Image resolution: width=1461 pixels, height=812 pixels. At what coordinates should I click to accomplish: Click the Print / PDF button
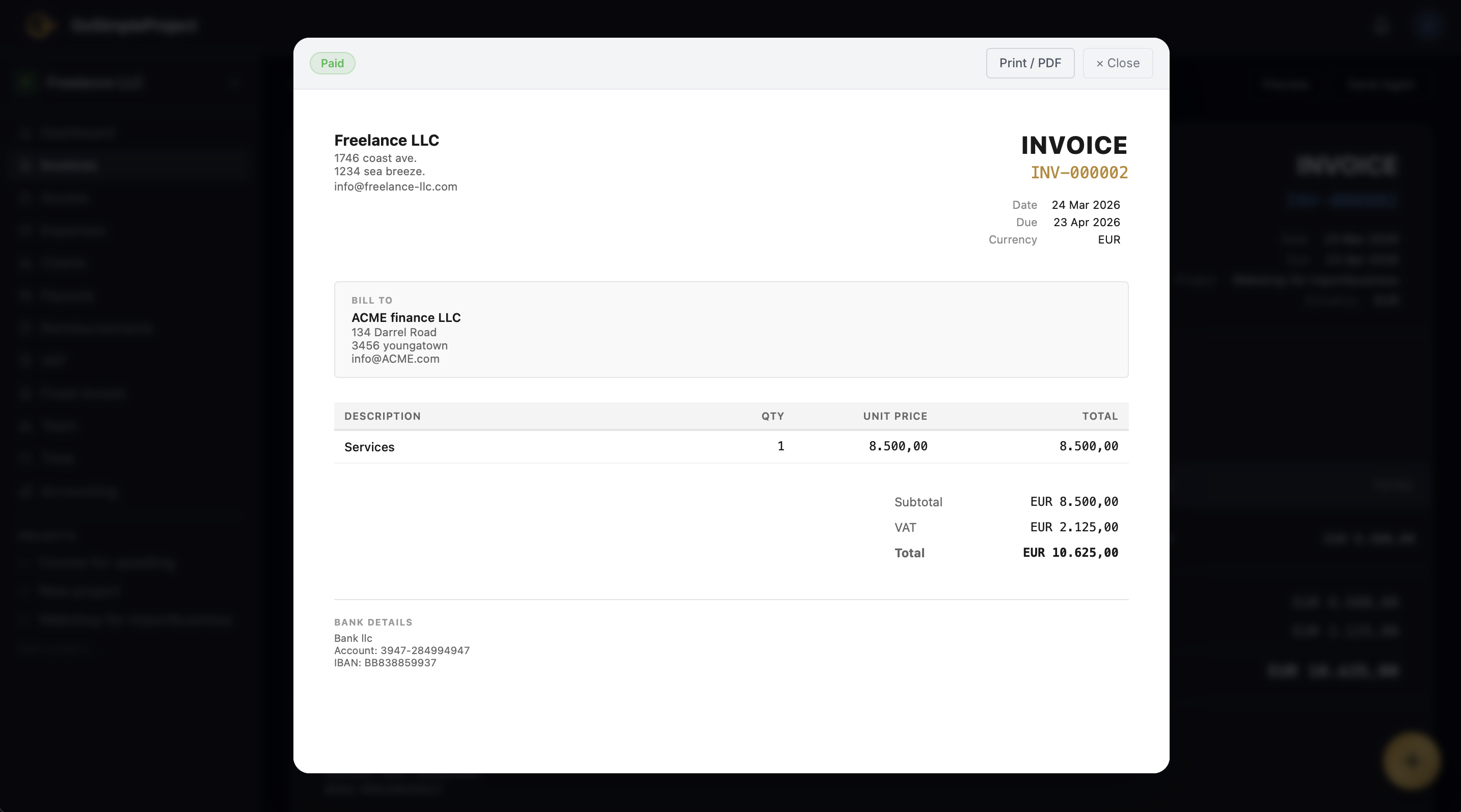click(x=1030, y=63)
